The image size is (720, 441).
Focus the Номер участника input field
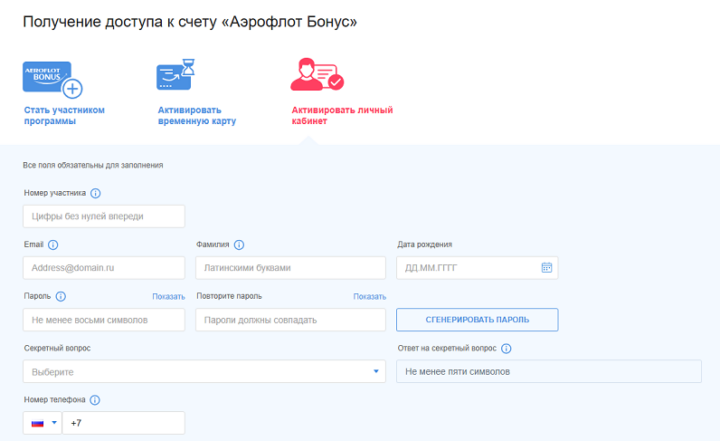104,216
